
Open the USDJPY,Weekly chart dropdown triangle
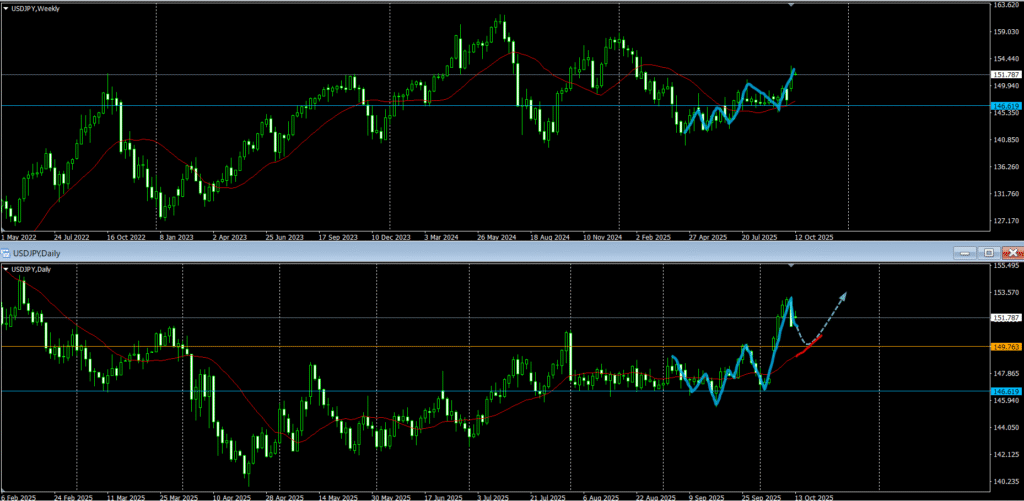click(6, 8)
